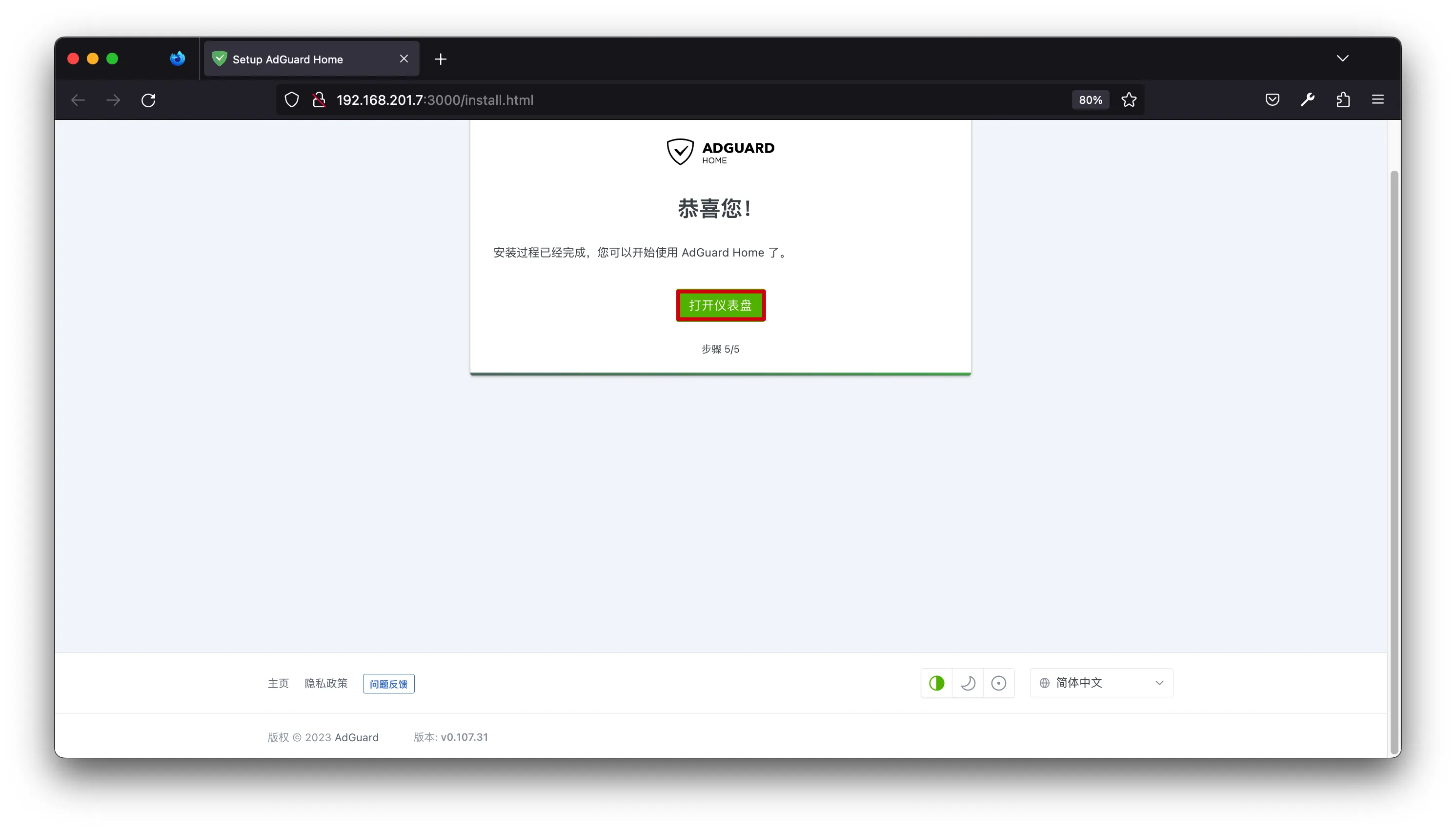Reset the 80% zoom level indicator
This screenshot has height=830, width=1456.
[x=1090, y=100]
